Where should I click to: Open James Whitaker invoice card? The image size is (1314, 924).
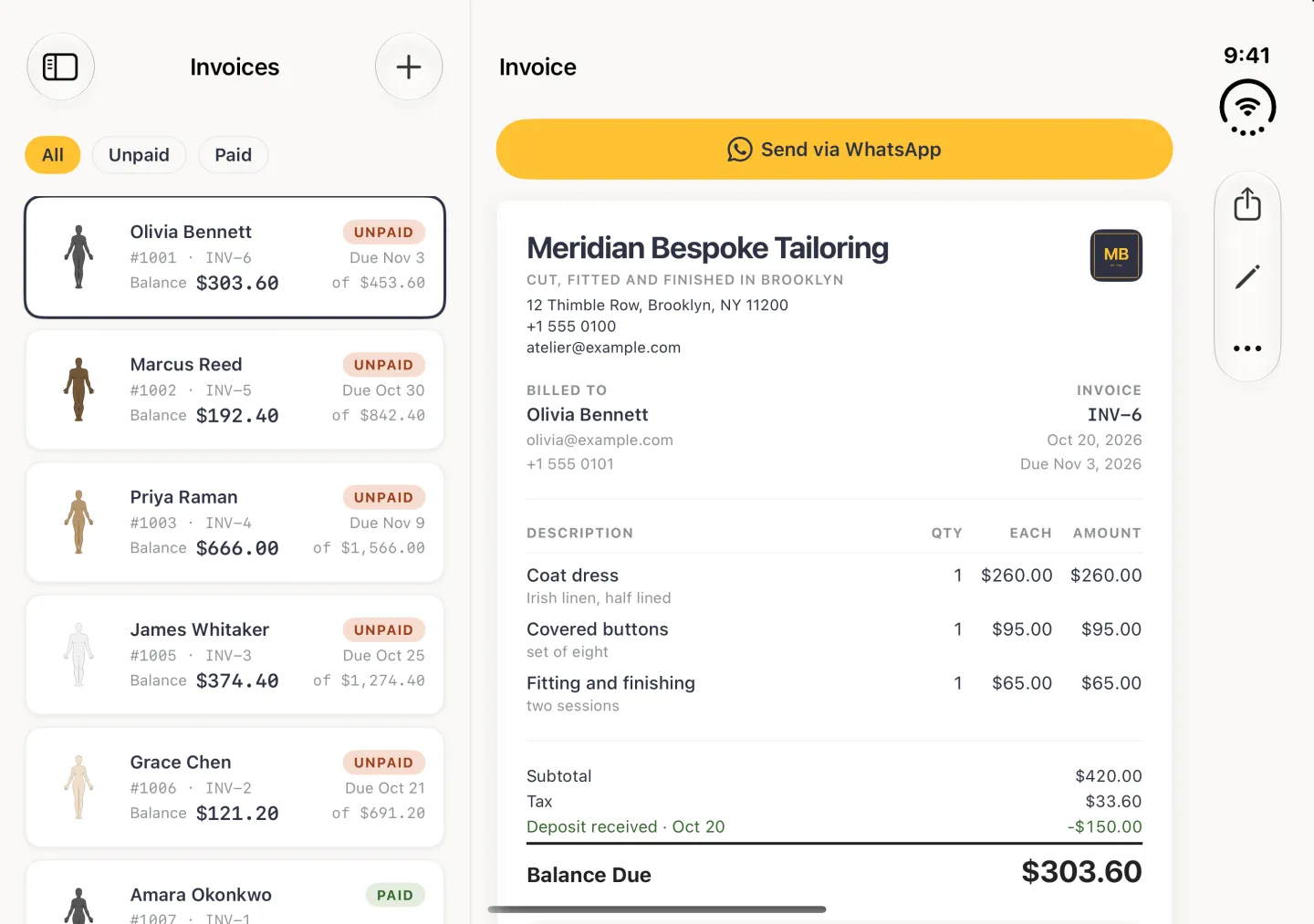pos(235,655)
